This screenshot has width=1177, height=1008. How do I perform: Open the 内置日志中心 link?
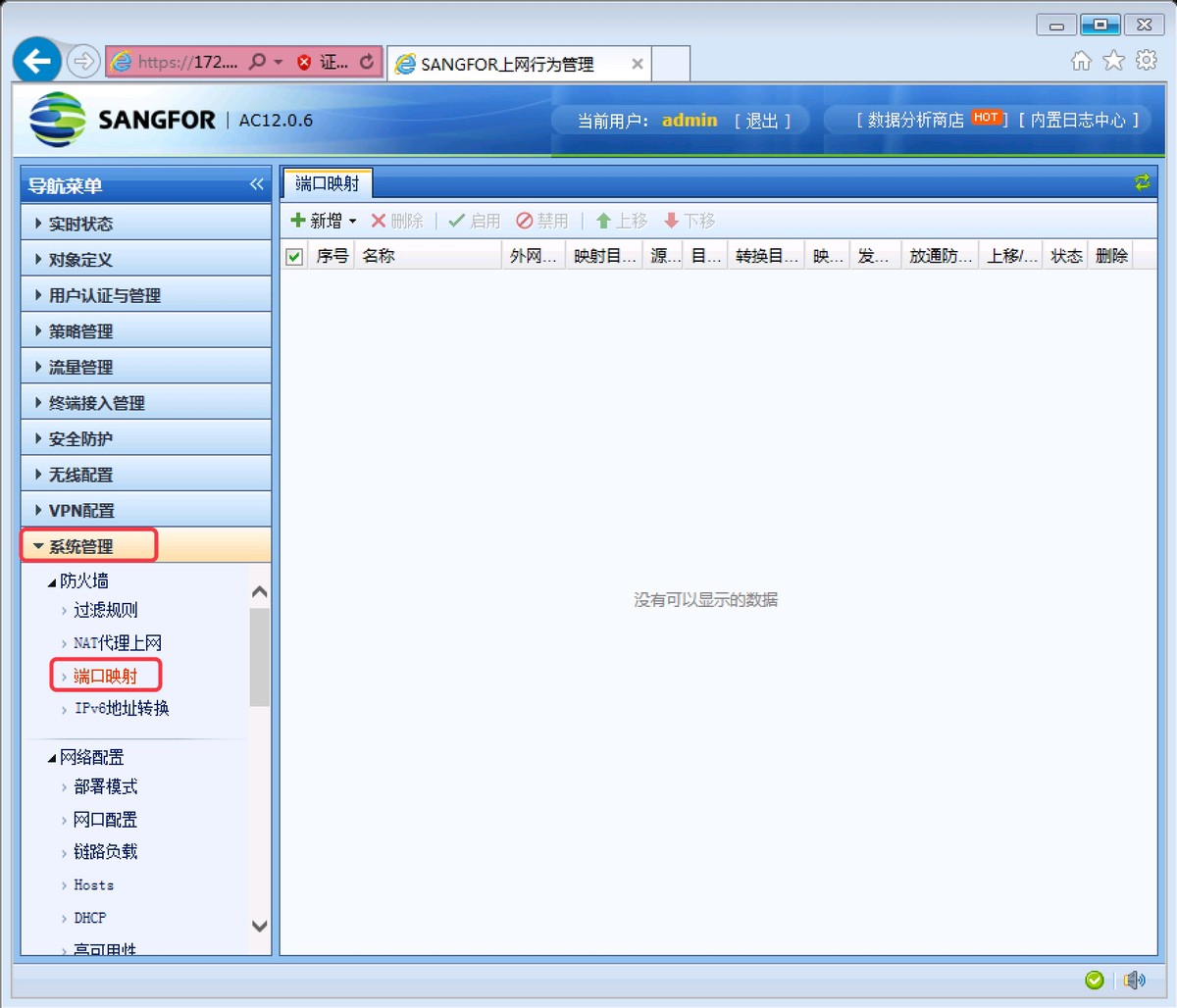[x=1079, y=120]
